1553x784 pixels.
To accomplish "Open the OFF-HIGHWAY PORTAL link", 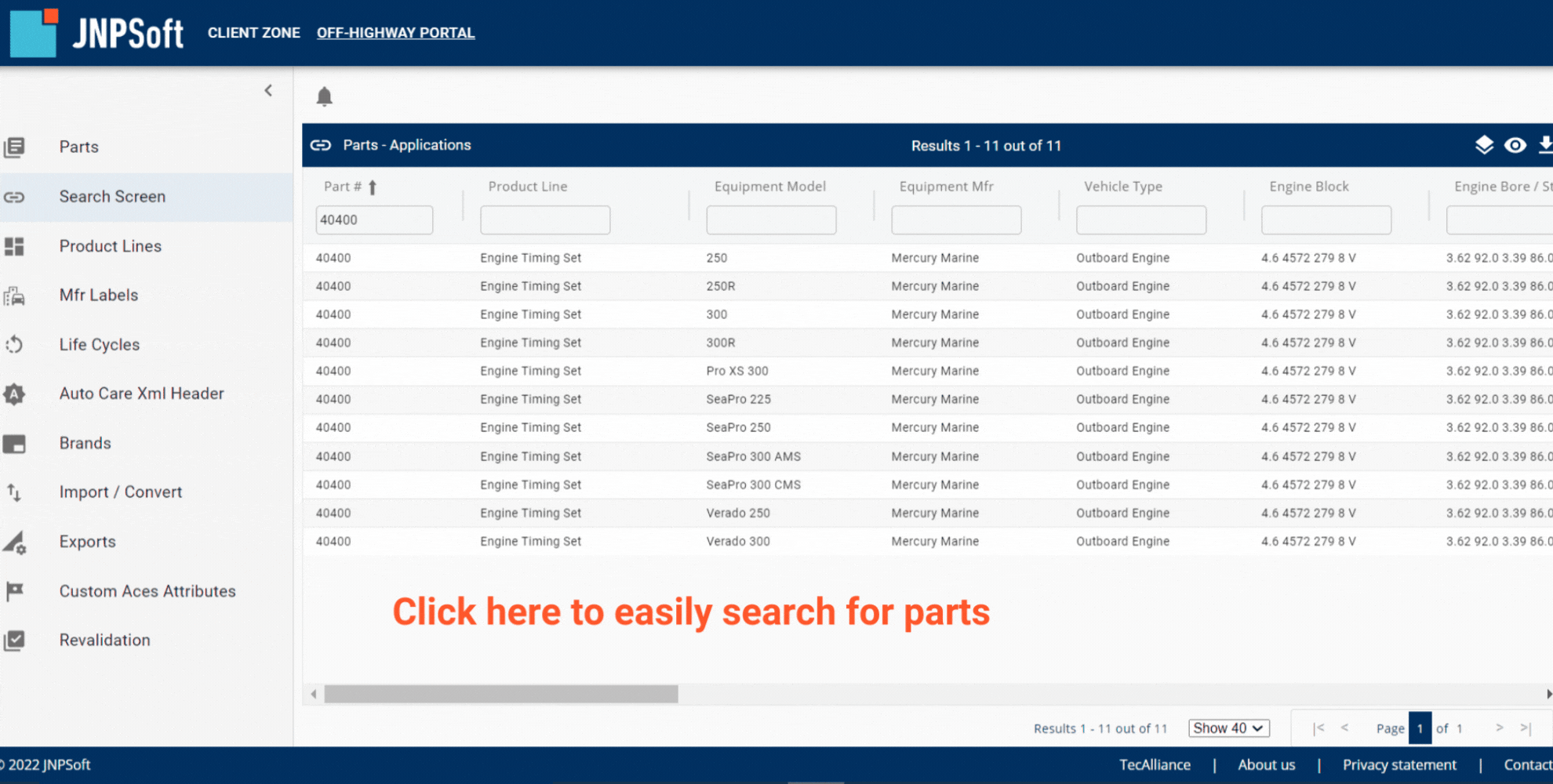I will tap(395, 33).
